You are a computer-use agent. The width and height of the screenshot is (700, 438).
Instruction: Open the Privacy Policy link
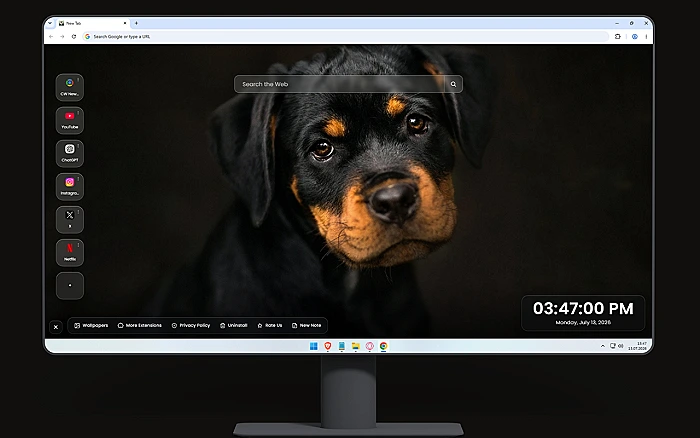(x=191, y=325)
